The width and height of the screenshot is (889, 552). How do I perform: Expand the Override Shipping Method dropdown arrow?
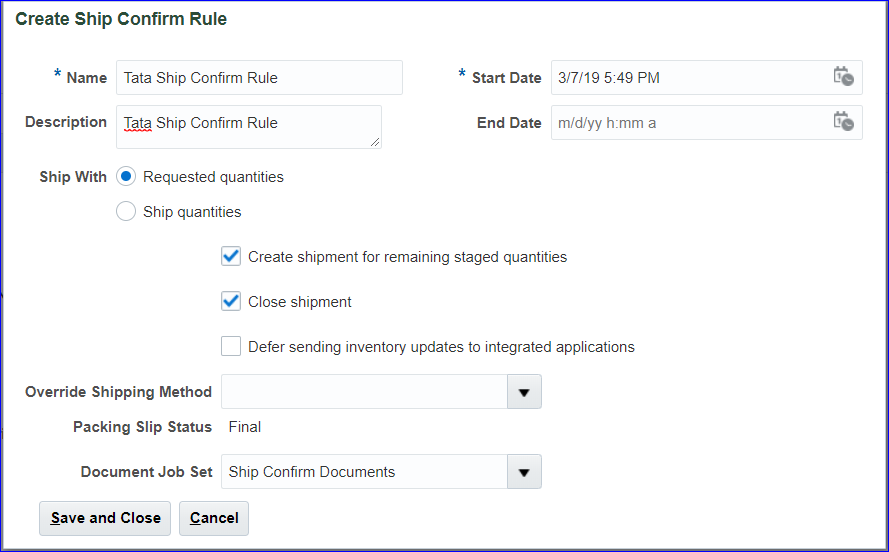pyautogui.click(x=524, y=392)
